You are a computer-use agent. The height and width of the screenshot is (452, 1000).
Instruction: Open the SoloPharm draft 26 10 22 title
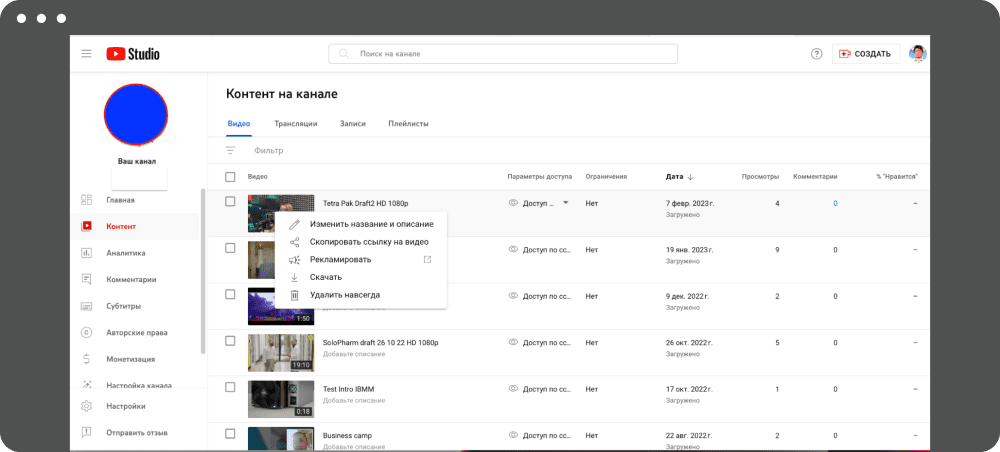coord(380,342)
